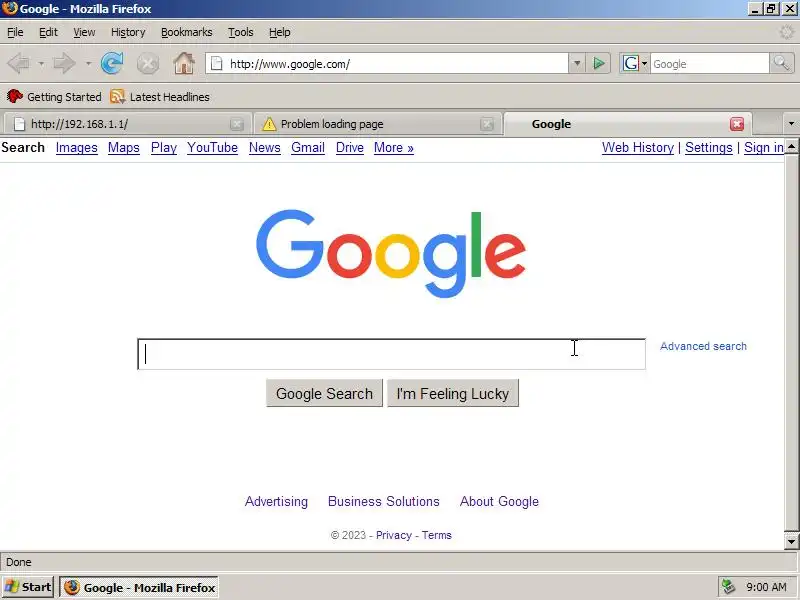Open the News link
This screenshot has width=800, height=600.
(265, 147)
